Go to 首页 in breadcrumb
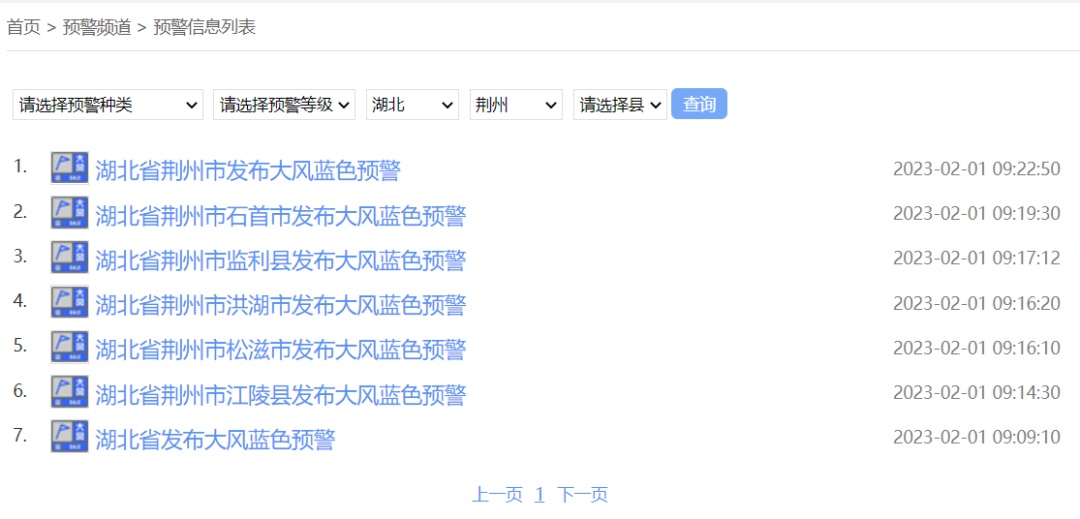The image size is (1080, 519). pos(23,27)
